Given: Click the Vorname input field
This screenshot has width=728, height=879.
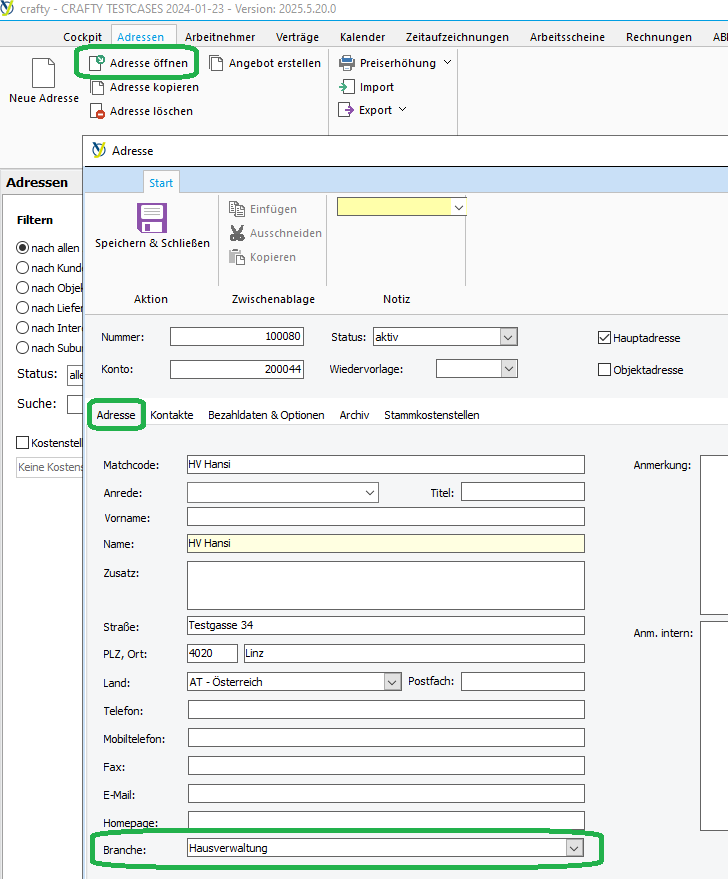Looking at the screenshot, I should [x=386, y=516].
